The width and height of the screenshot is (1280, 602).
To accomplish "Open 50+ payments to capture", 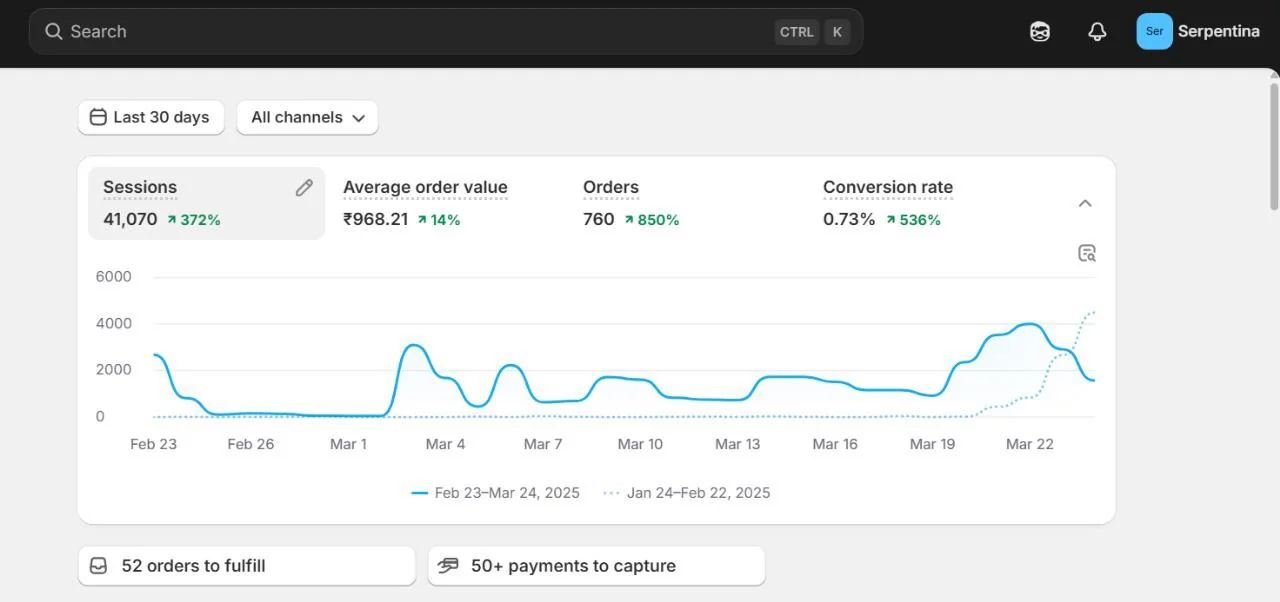I will tap(596, 566).
